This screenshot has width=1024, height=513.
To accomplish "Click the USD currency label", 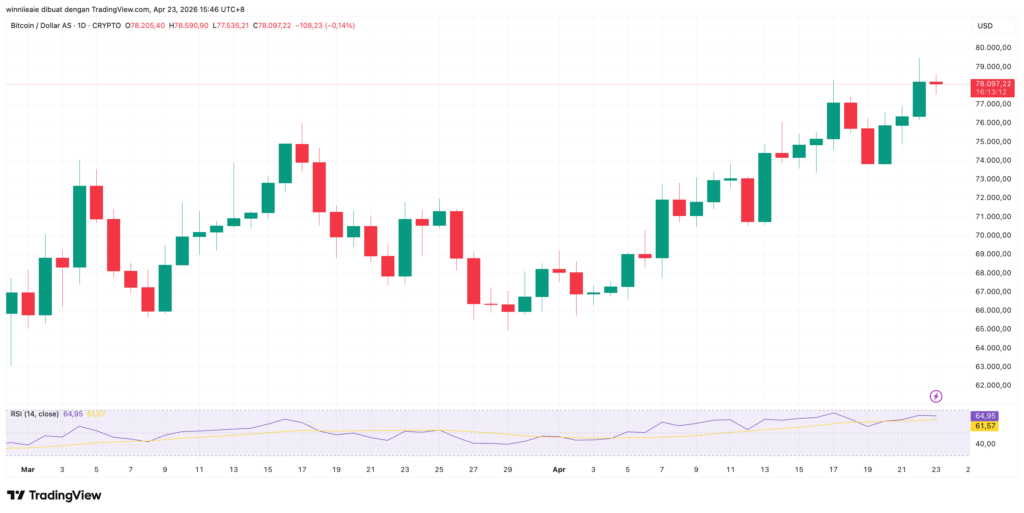I will tap(984, 26).
